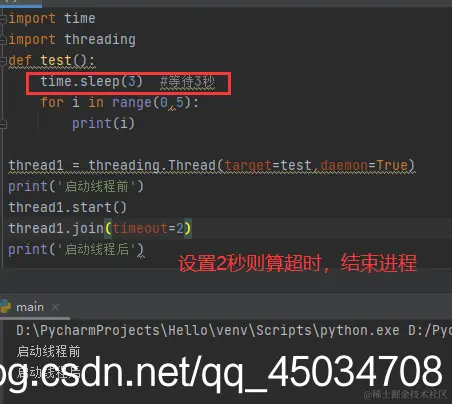Click the '启动线程前' console output line
This screenshot has width=452, height=404.
coord(49,351)
